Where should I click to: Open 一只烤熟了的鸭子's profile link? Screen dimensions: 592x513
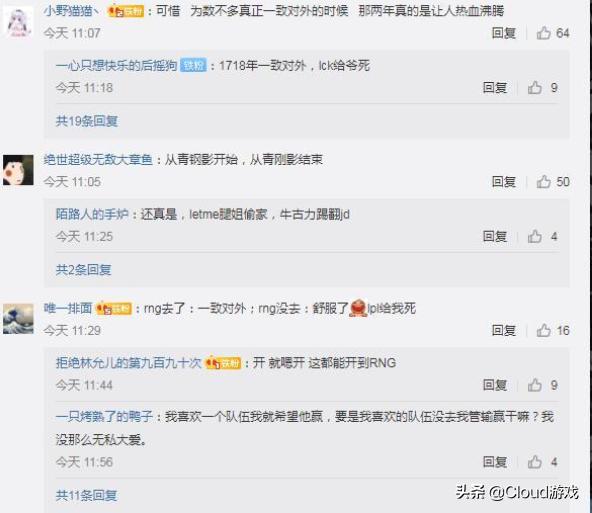(x=104, y=417)
